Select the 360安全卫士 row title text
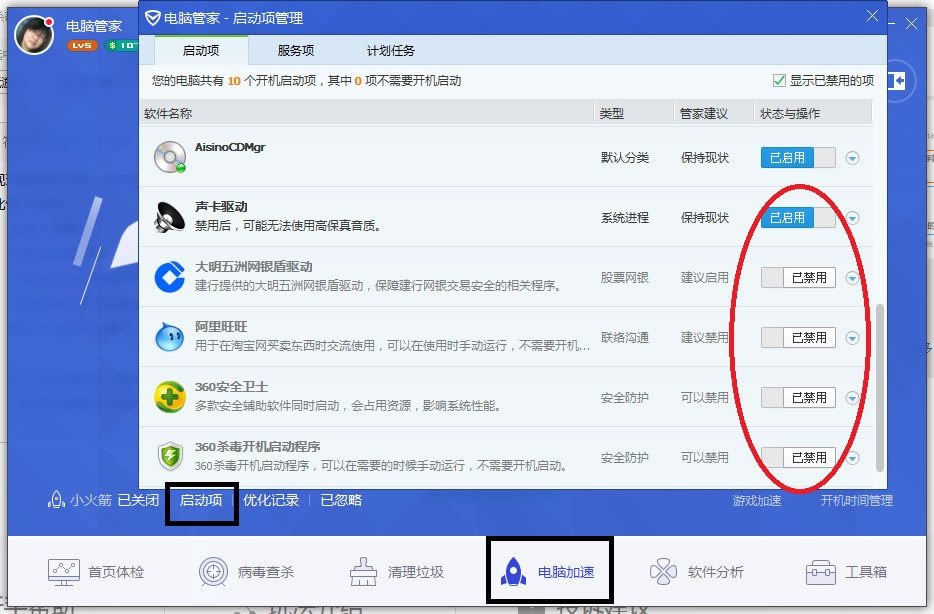Screen dimensions: 934x614 tap(232, 387)
